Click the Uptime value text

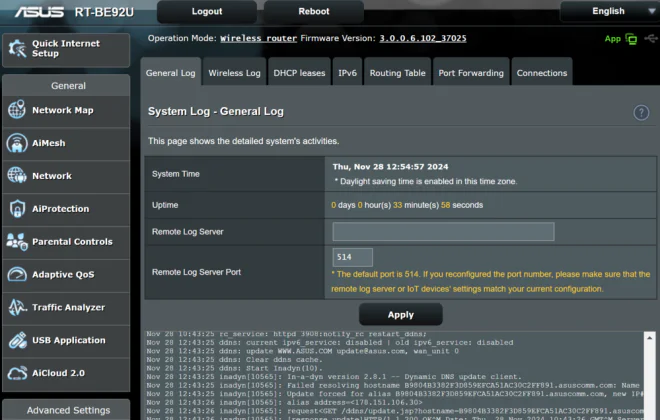[x=407, y=205]
